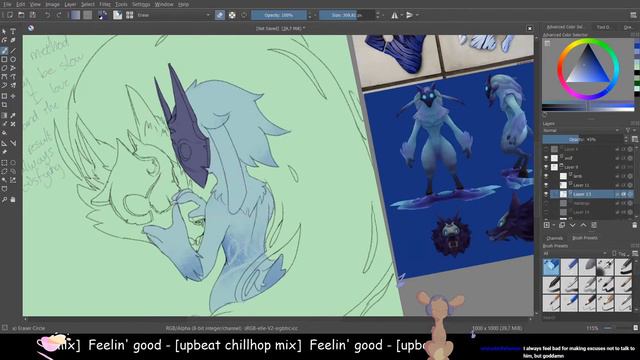This screenshot has width=640, height=360.
Task: Move the selected layer up
Action: point(583,225)
